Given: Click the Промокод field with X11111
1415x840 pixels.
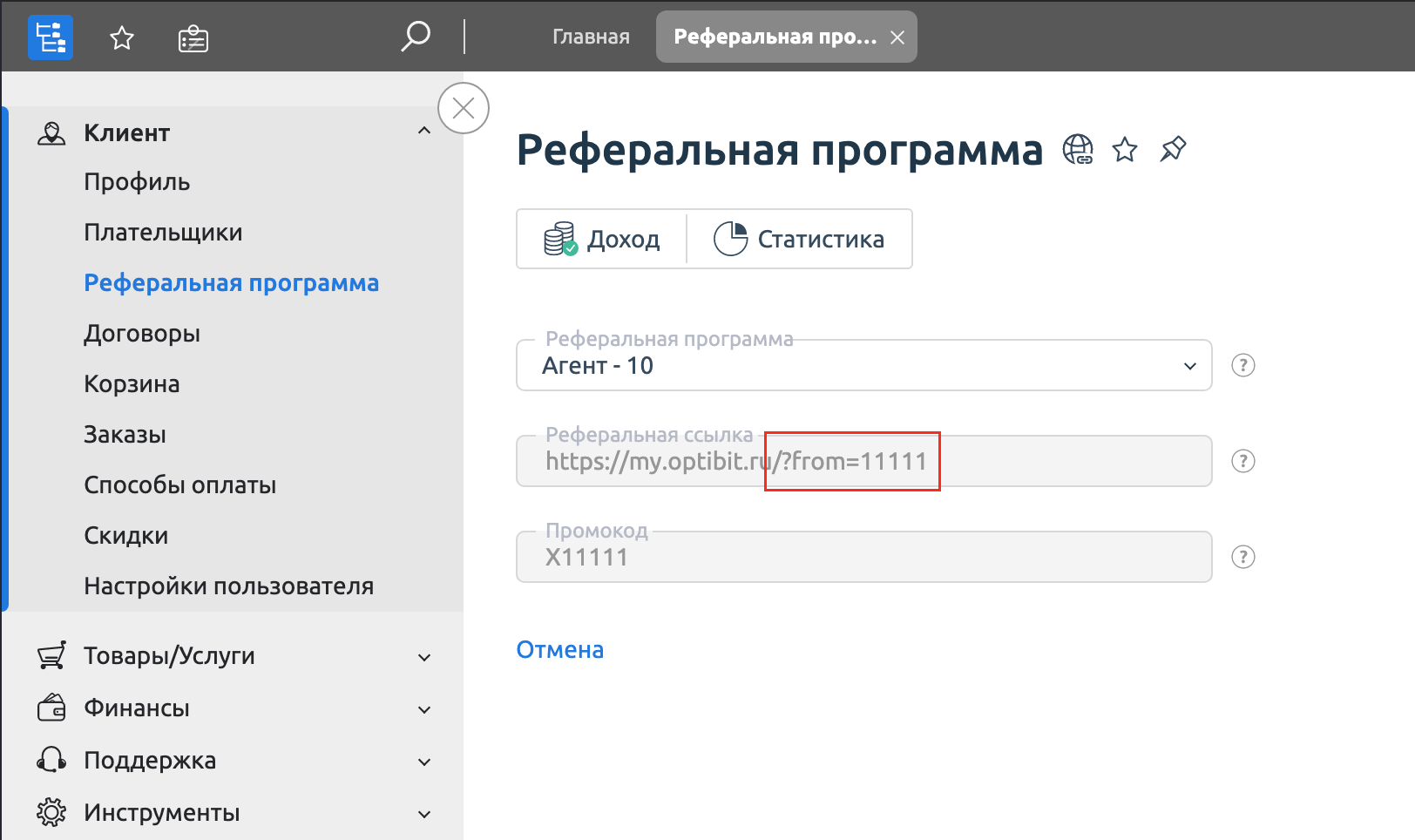Looking at the screenshot, I should pos(864,557).
